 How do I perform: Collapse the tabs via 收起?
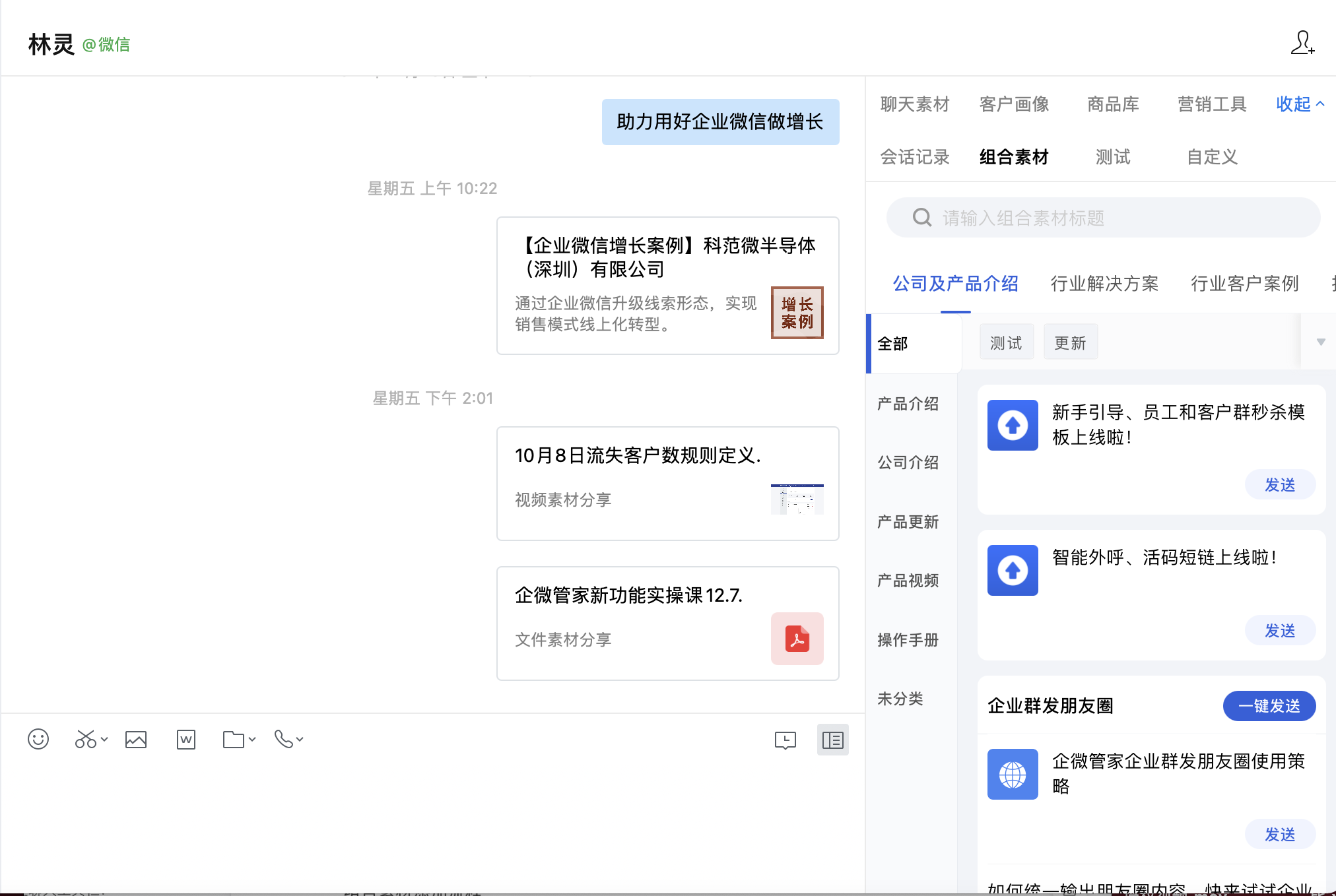tap(1300, 104)
